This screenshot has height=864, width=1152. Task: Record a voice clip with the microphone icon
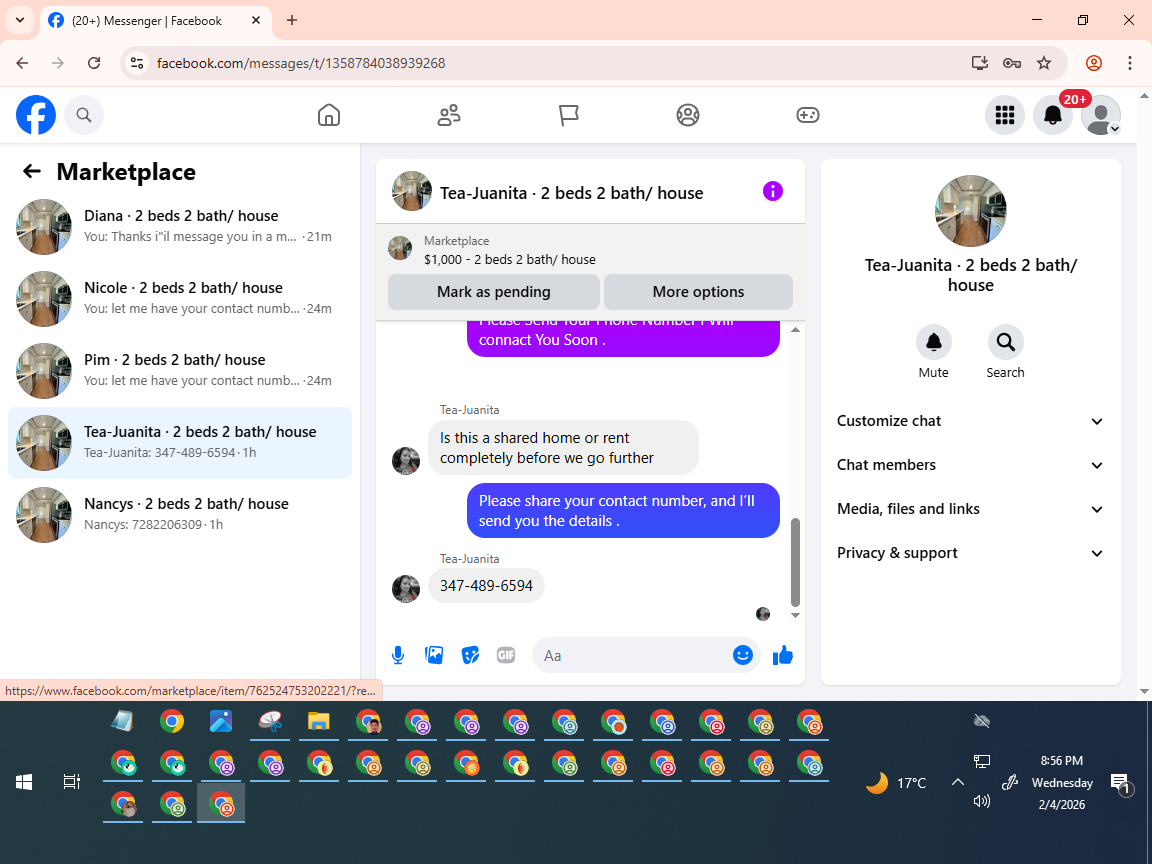[x=397, y=655]
